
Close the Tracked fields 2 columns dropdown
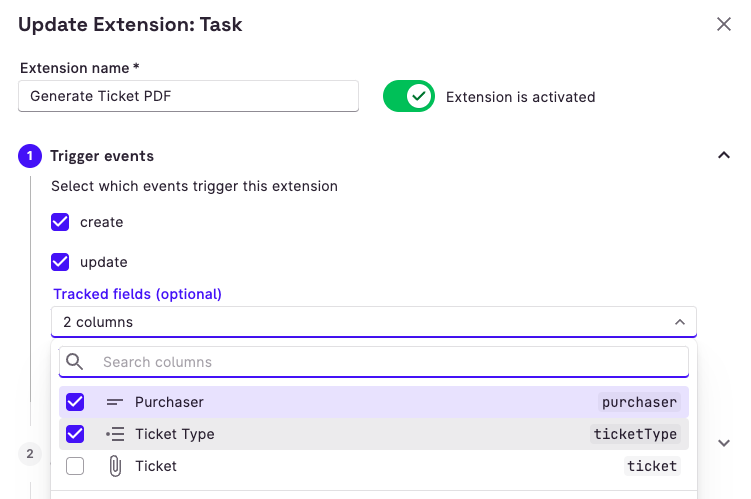click(679, 322)
